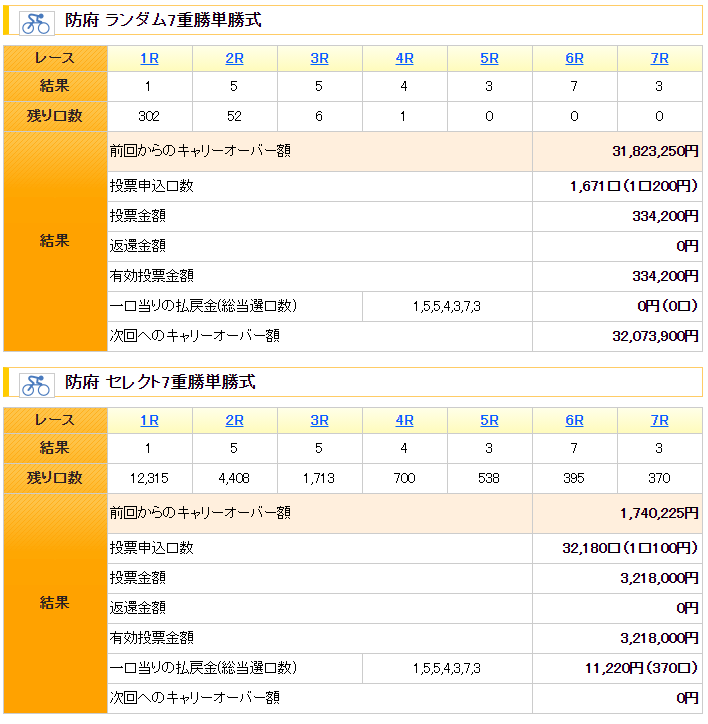The height and width of the screenshot is (724, 708).
Task: Click payout value 11,220円(370口)
Action: [x=641, y=668]
